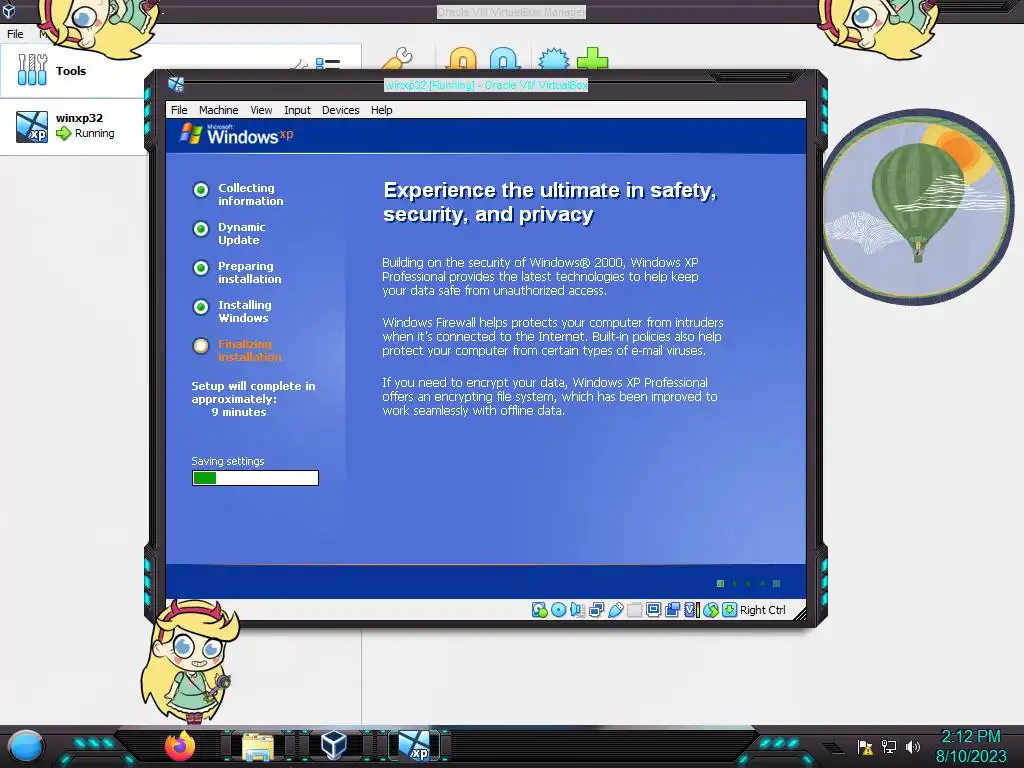This screenshot has width=1024, height=768.
Task: Click the Dynamic Update step marker
Action: pyautogui.click(x=200, y=229)
